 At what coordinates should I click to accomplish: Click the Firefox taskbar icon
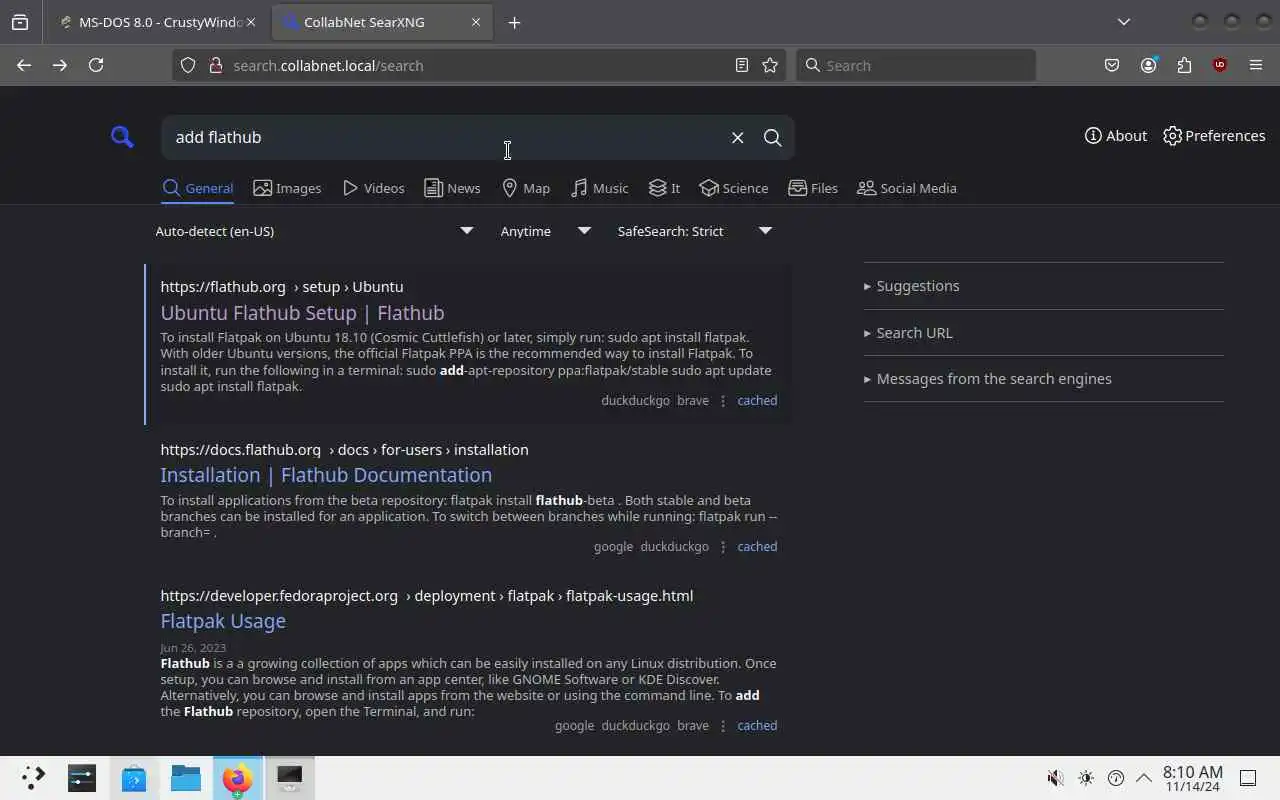pos(238,778)
